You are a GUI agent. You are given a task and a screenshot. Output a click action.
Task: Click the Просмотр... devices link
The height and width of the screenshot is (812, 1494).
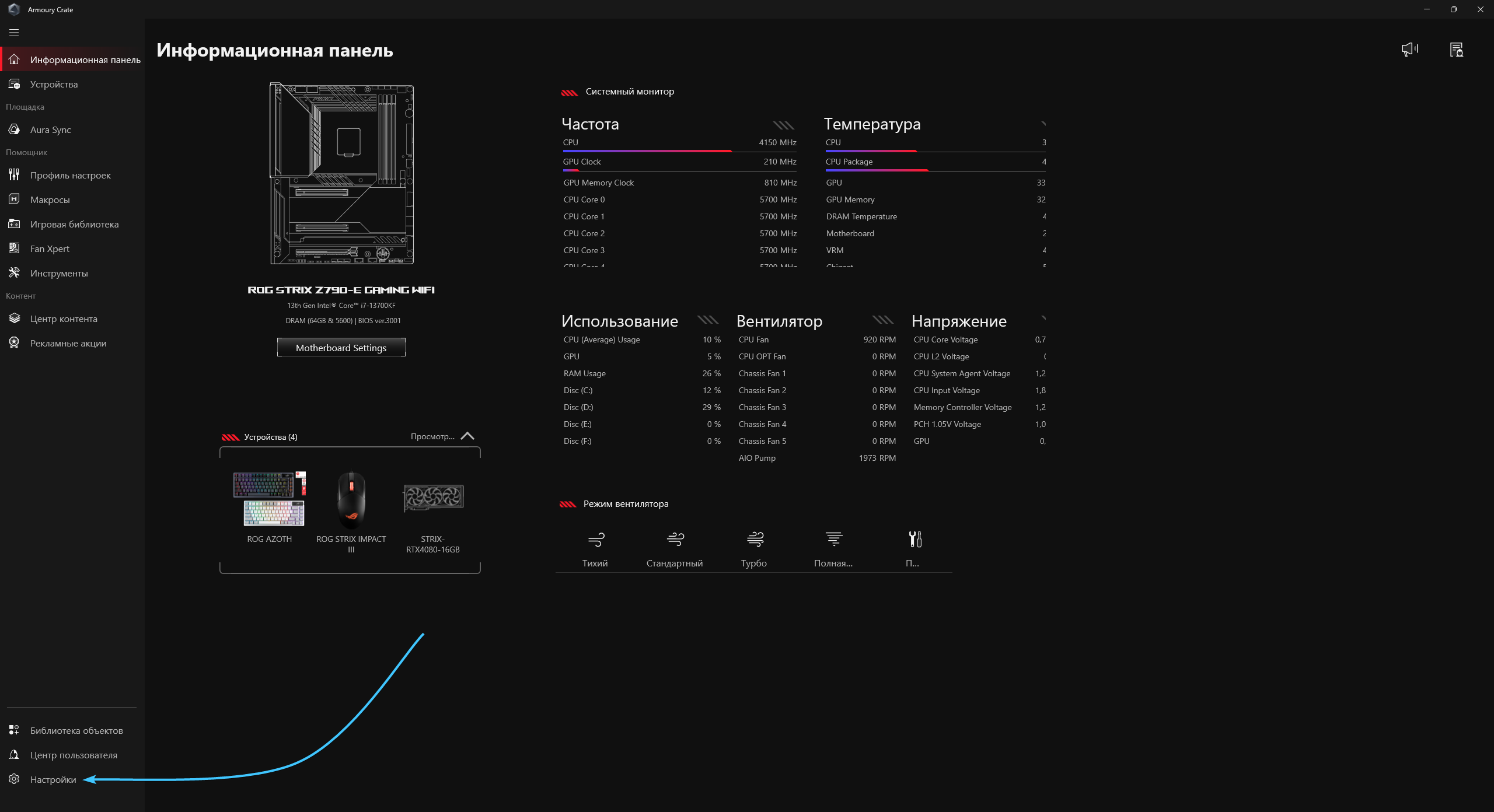coord(432,436)
